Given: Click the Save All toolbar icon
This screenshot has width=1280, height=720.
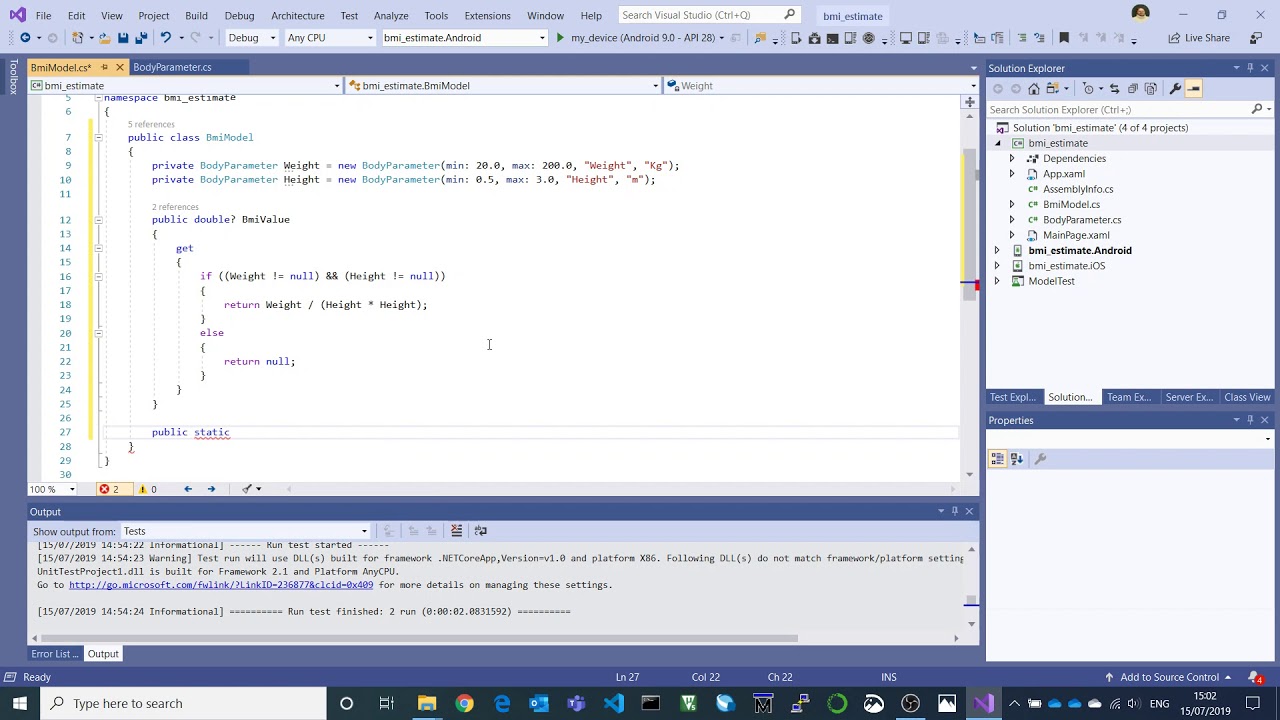Looking at the screenshot, I should (x=141, y=38).
